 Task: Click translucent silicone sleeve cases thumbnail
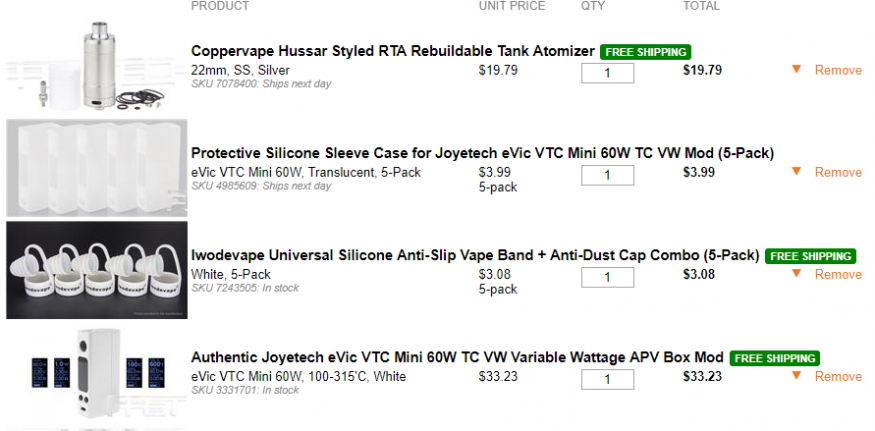tap(96, 168)
